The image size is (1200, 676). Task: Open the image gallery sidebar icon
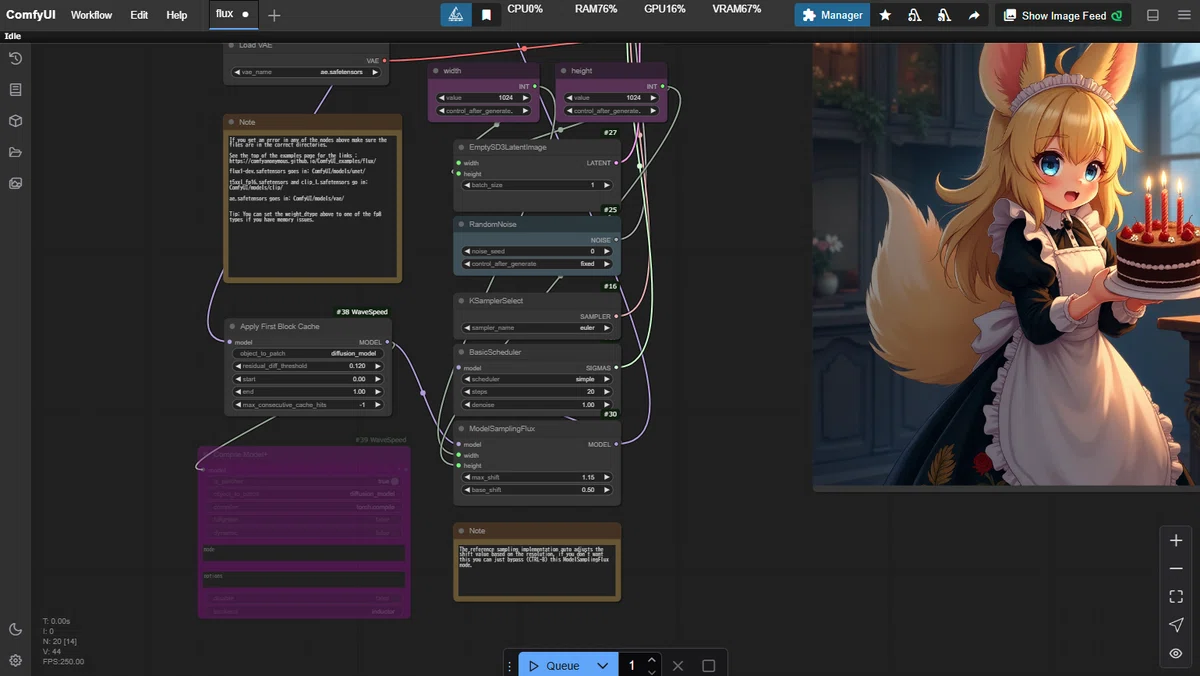(x=15, y=183)
